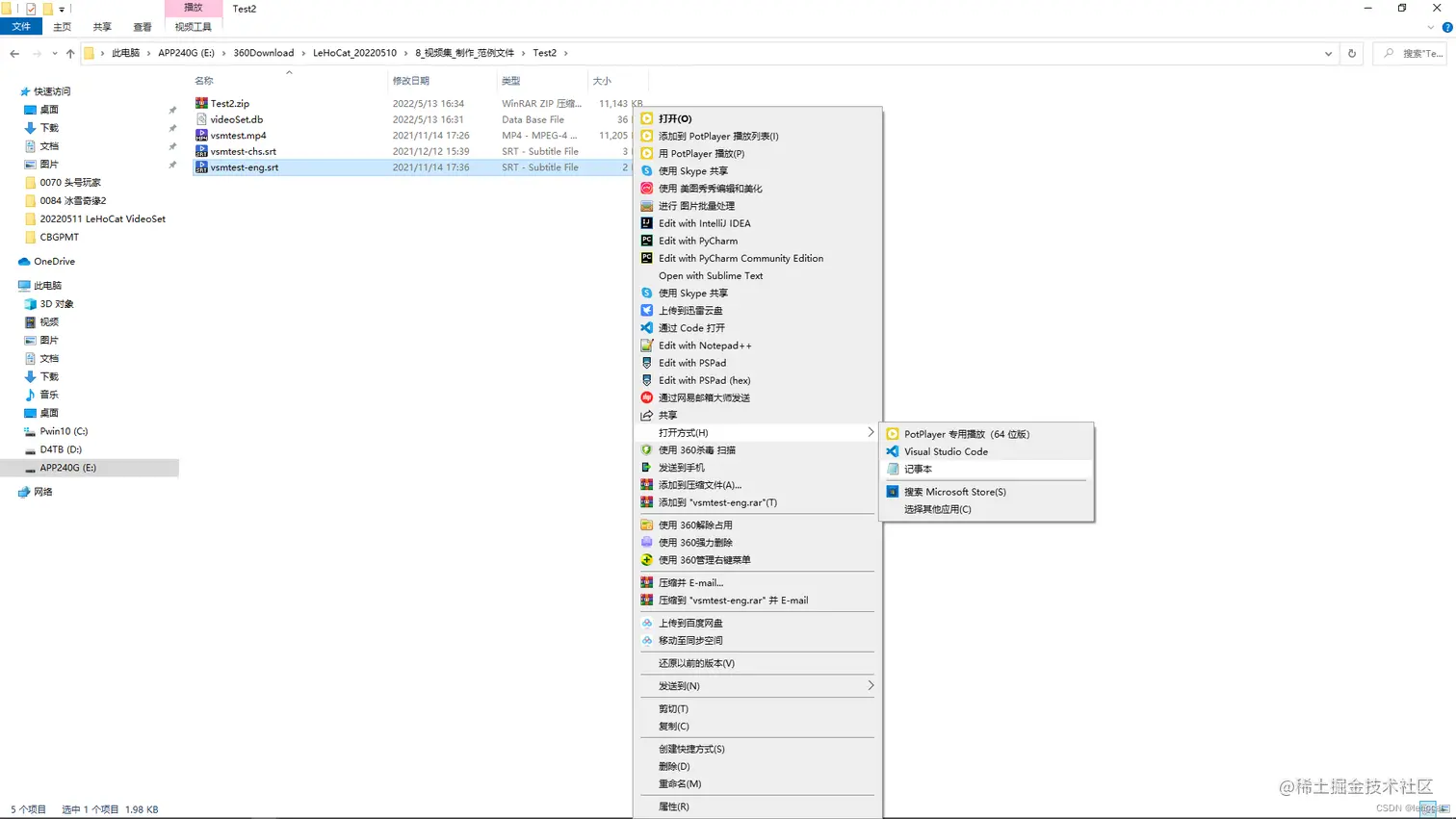Expand the 打开方式(H) submenu arrow
The image size is (1456, 819).
(871, 432)
